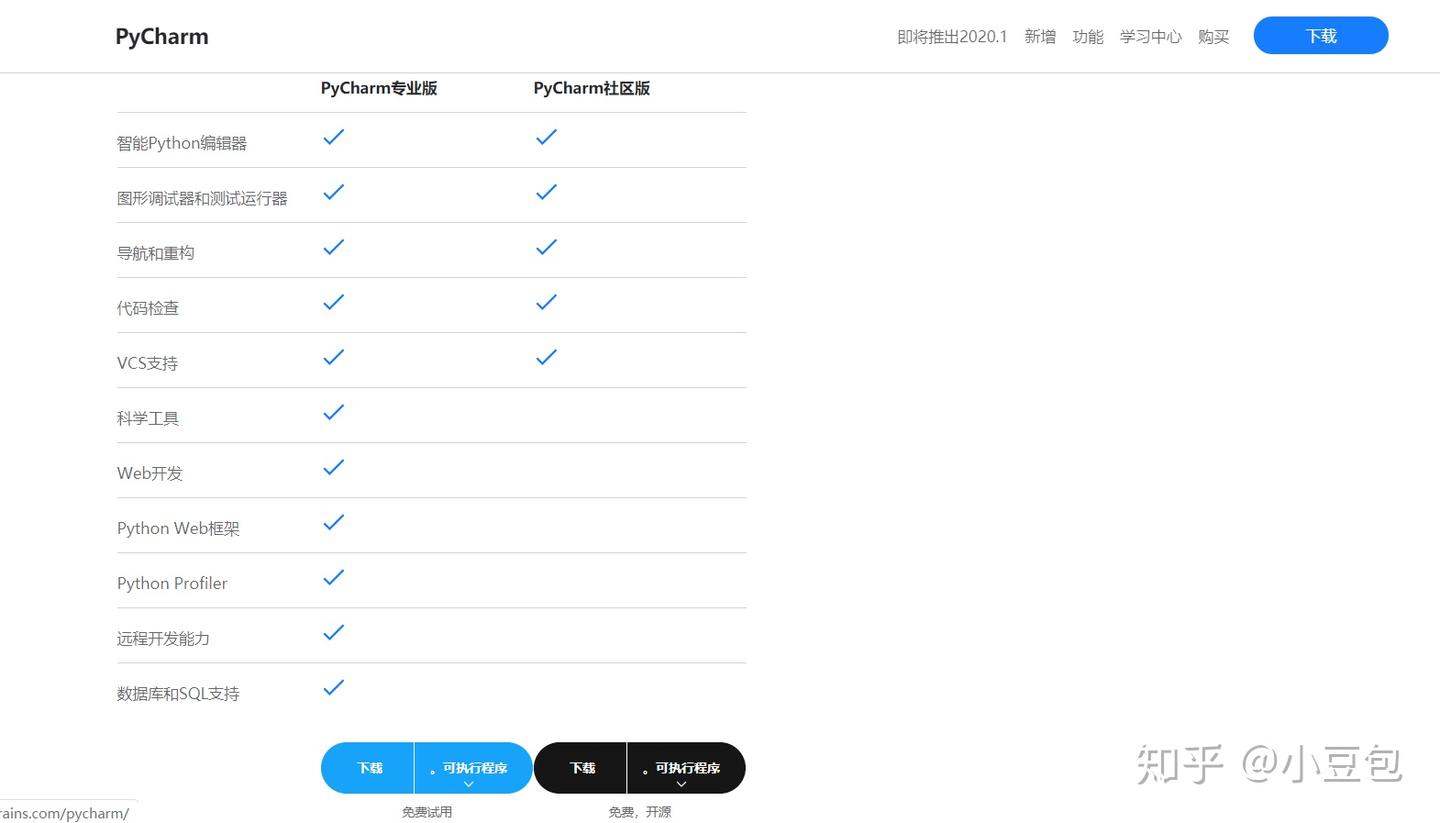Click the checkmark for 数据库和SQL支持
The width and height of the screenshot is (1440, 823).
click(334, 687)
